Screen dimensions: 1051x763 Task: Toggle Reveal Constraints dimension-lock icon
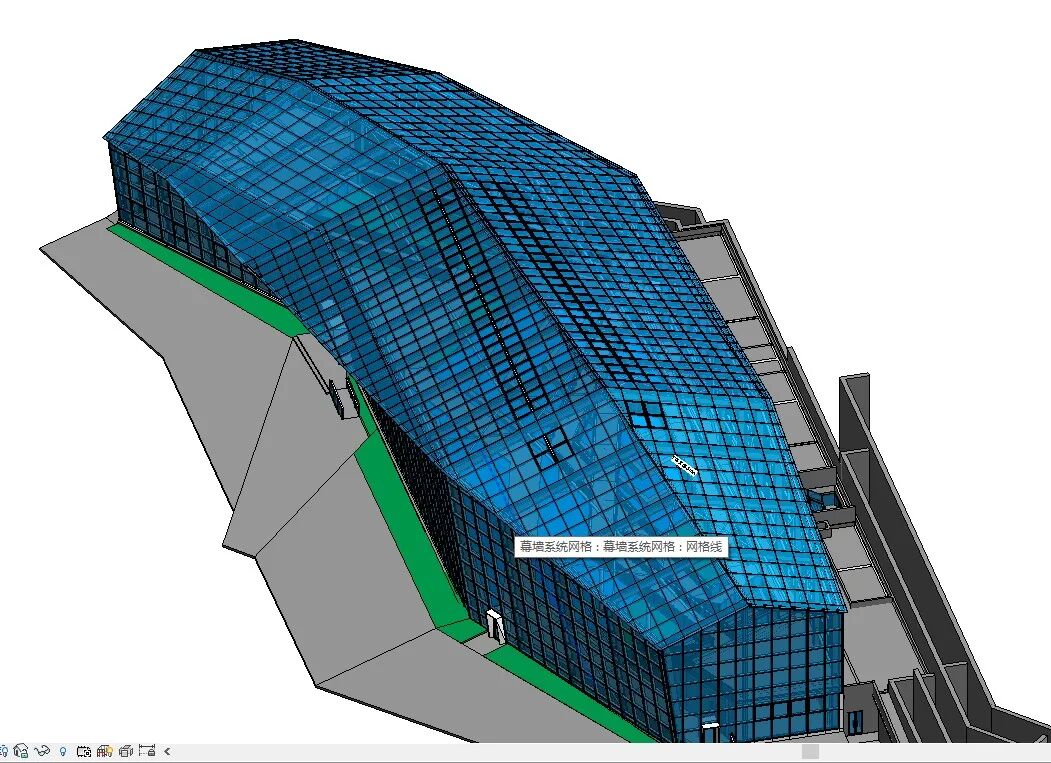(x=147, y=750)
